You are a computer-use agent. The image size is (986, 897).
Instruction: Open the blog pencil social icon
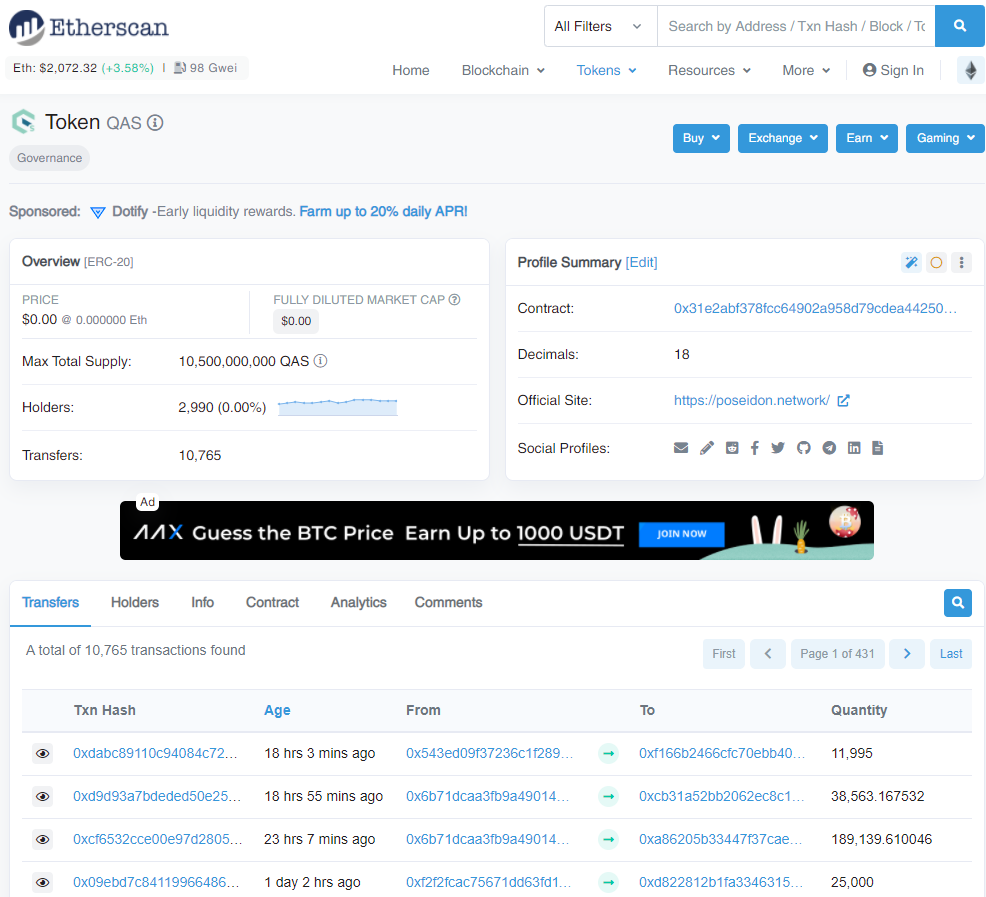(x=707, y=448)
